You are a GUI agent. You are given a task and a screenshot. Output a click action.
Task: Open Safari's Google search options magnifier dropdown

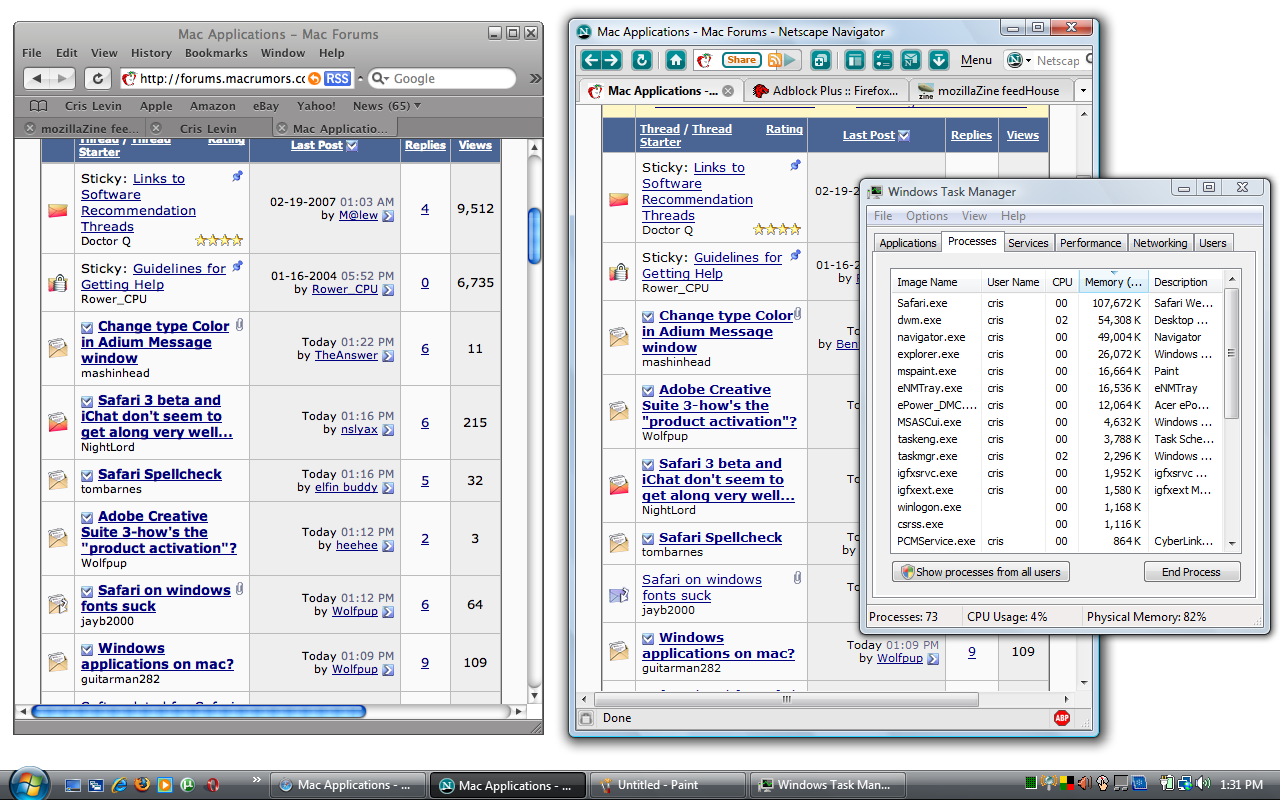(380, 78)
